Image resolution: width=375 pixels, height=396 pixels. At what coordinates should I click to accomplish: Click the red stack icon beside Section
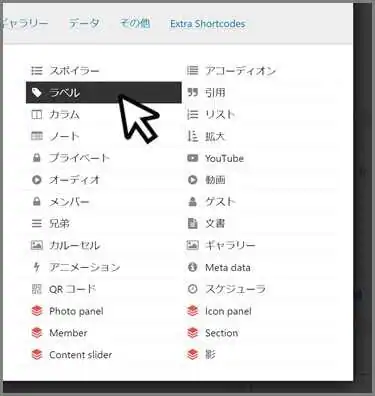pyautogui.click(x=193, y=333)
